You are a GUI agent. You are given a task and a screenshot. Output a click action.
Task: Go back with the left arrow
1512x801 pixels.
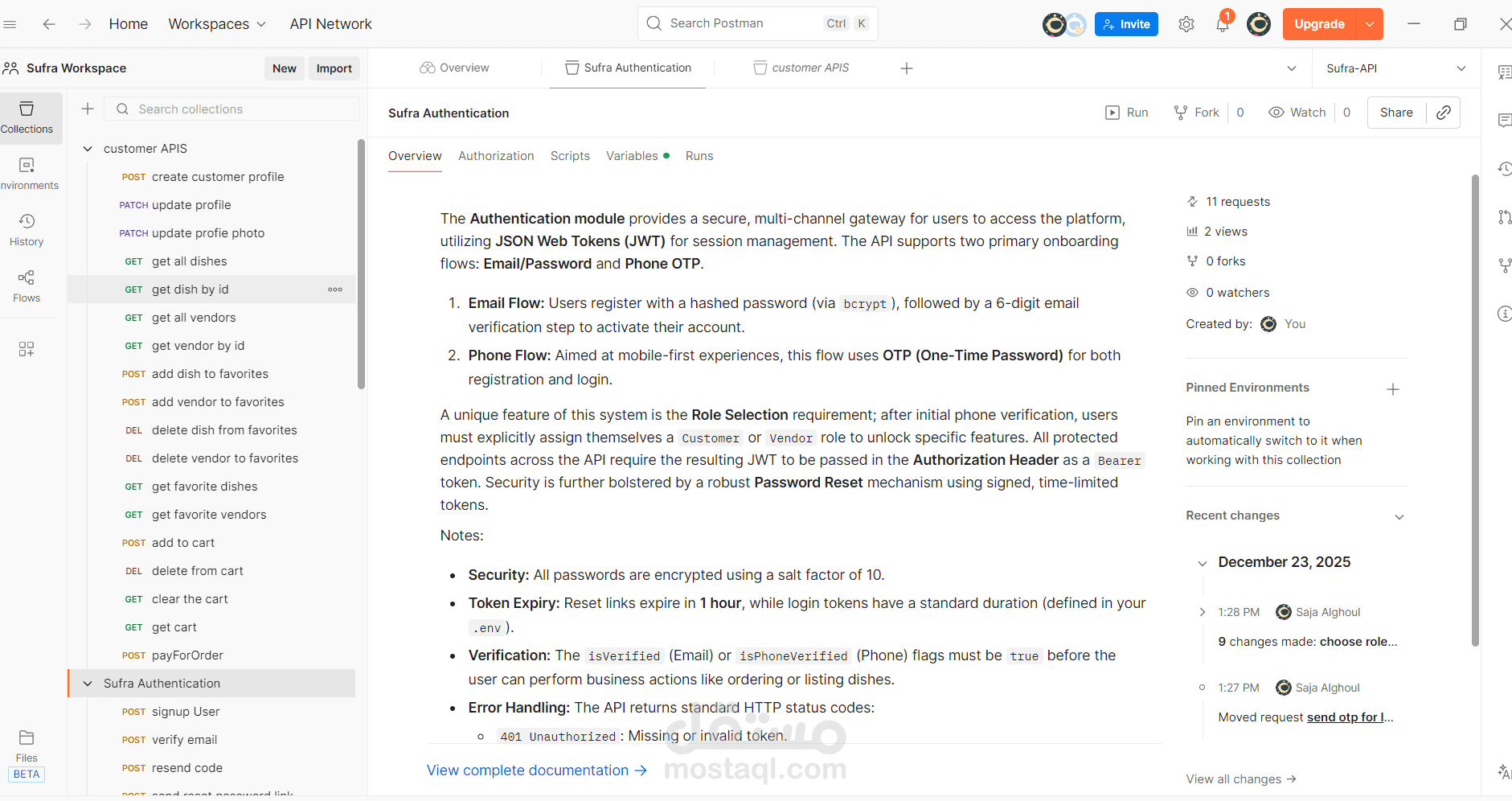coord(49,24)
